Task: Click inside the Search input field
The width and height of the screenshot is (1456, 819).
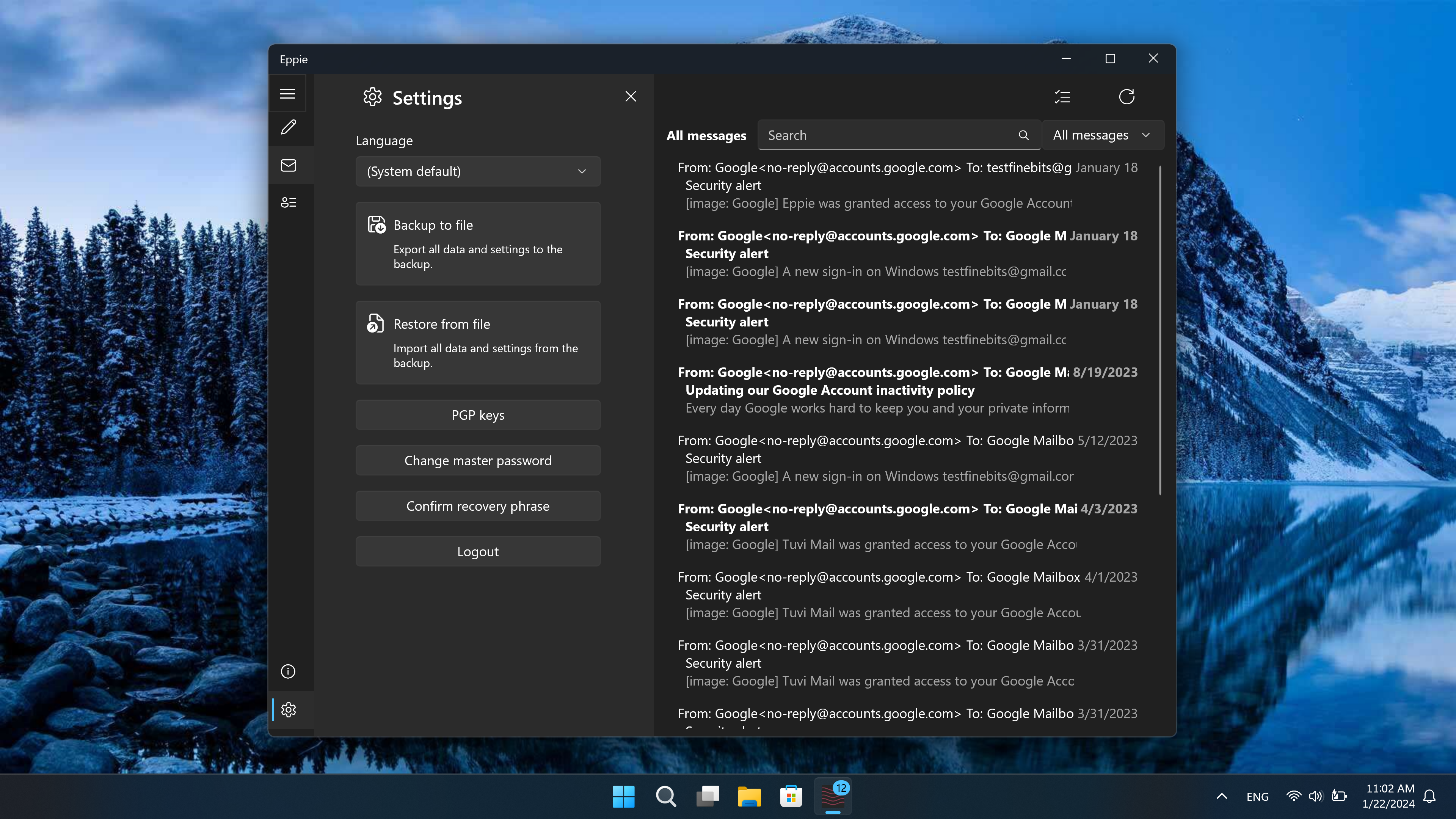Action: pos(882,135)
